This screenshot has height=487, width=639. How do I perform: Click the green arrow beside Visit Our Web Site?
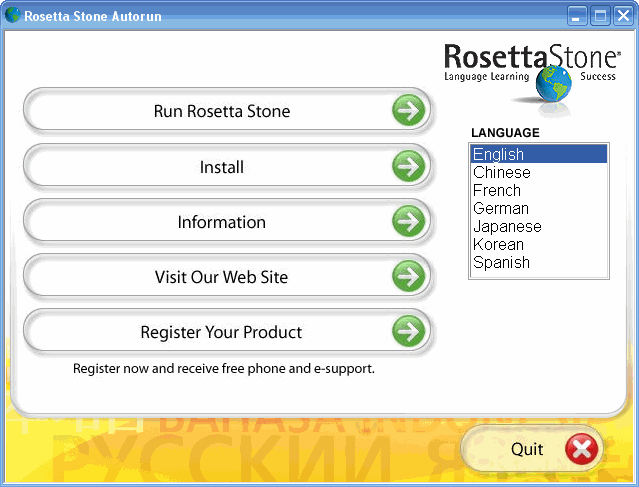[408, 276]
